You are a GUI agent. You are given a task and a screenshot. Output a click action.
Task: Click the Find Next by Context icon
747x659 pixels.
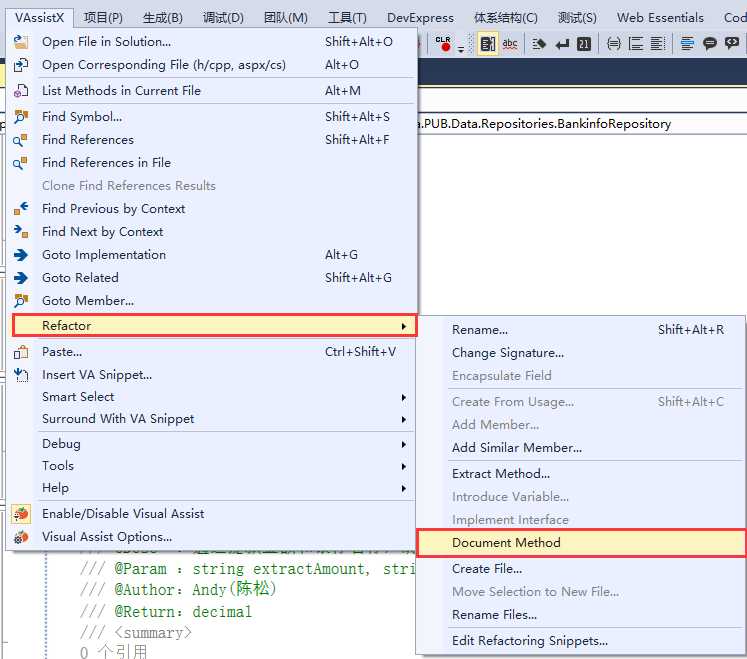[21, 232]
